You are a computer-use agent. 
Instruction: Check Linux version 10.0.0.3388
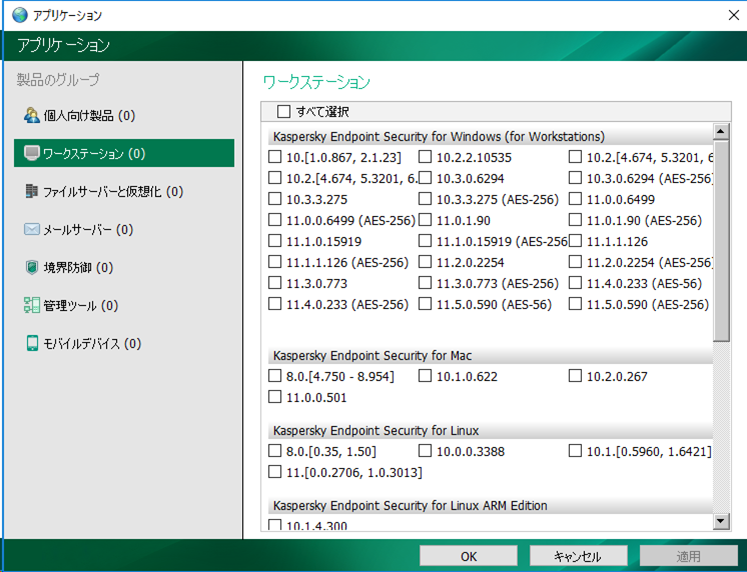click(x=425, y=451)
